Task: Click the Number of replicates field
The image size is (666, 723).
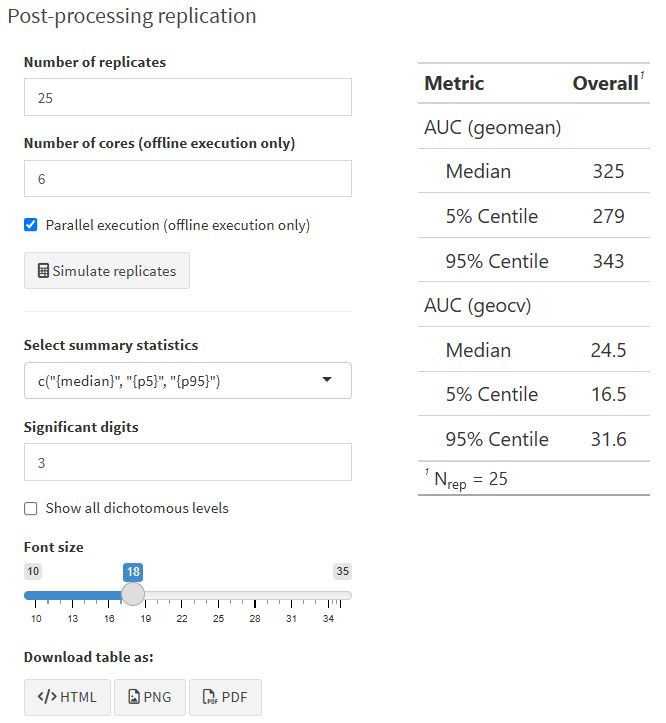Action: click(188, 97)
